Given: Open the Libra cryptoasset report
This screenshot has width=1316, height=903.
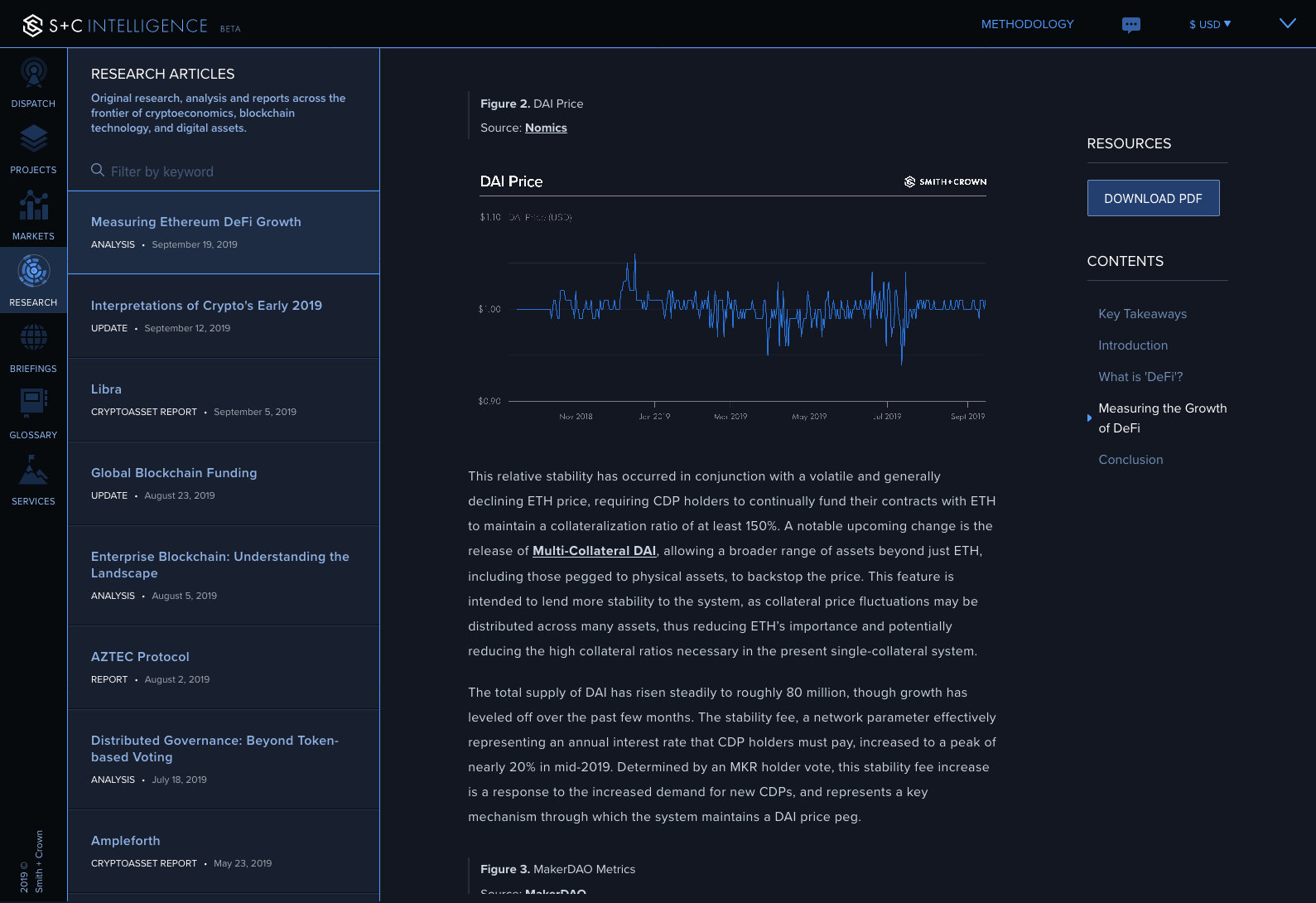Looking at the screenshot, I should [x=224, y=400].
